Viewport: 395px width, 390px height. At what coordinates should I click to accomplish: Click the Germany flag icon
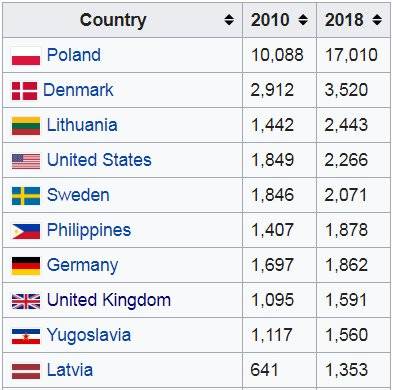coord(26,266)
